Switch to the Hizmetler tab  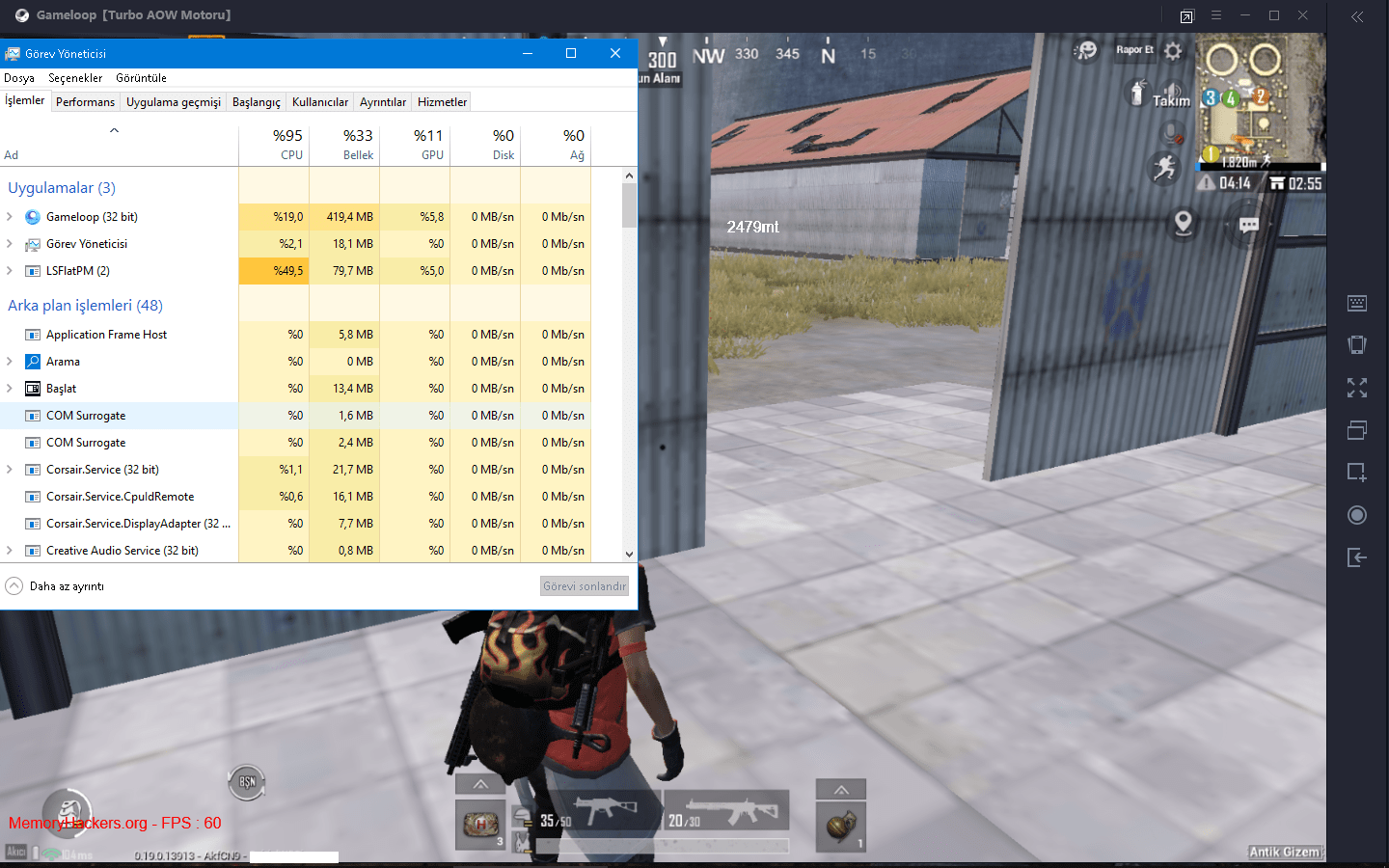click(x=442, y=102)
